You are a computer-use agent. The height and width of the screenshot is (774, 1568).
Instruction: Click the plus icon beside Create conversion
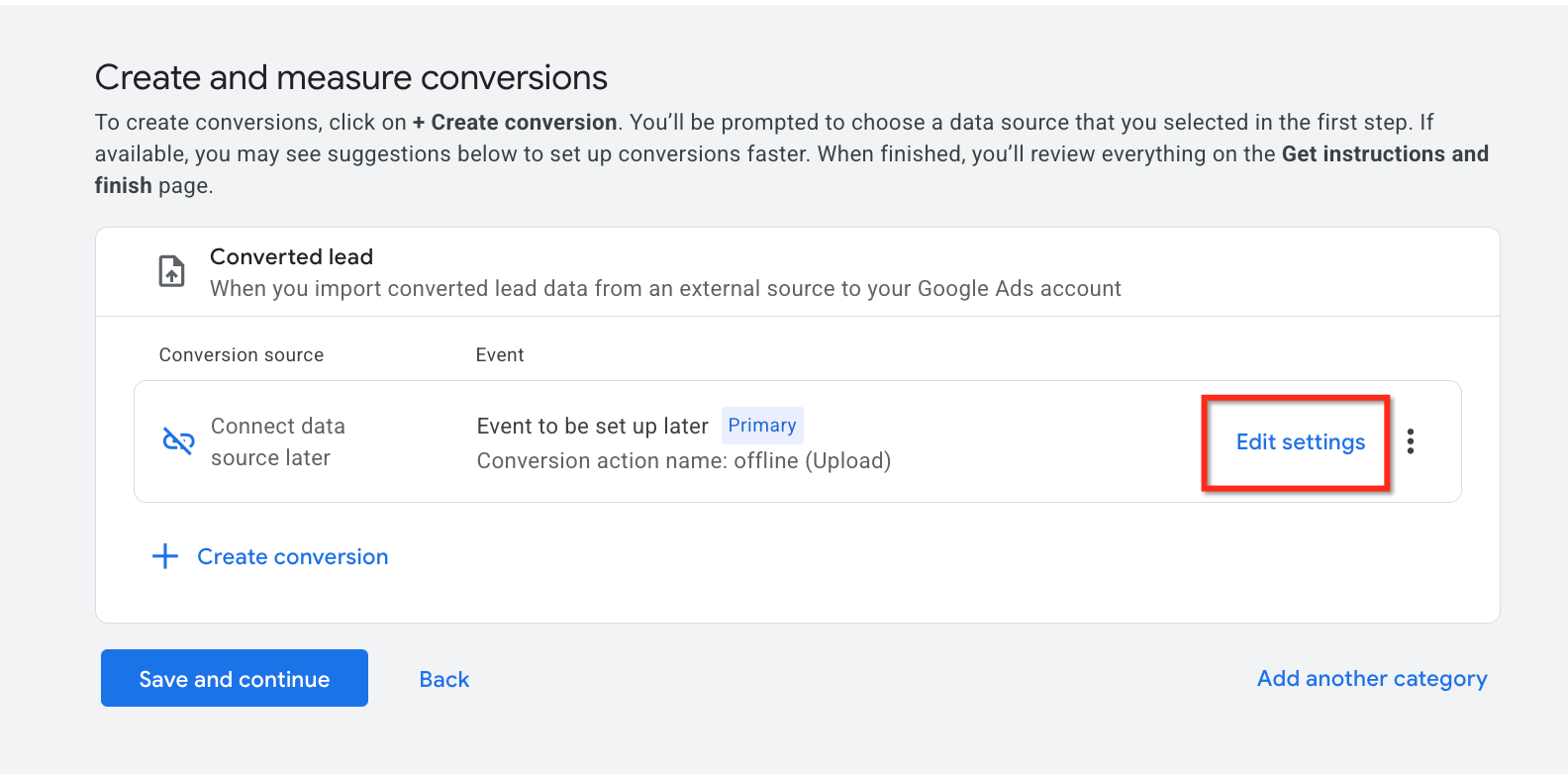[165, 556]
